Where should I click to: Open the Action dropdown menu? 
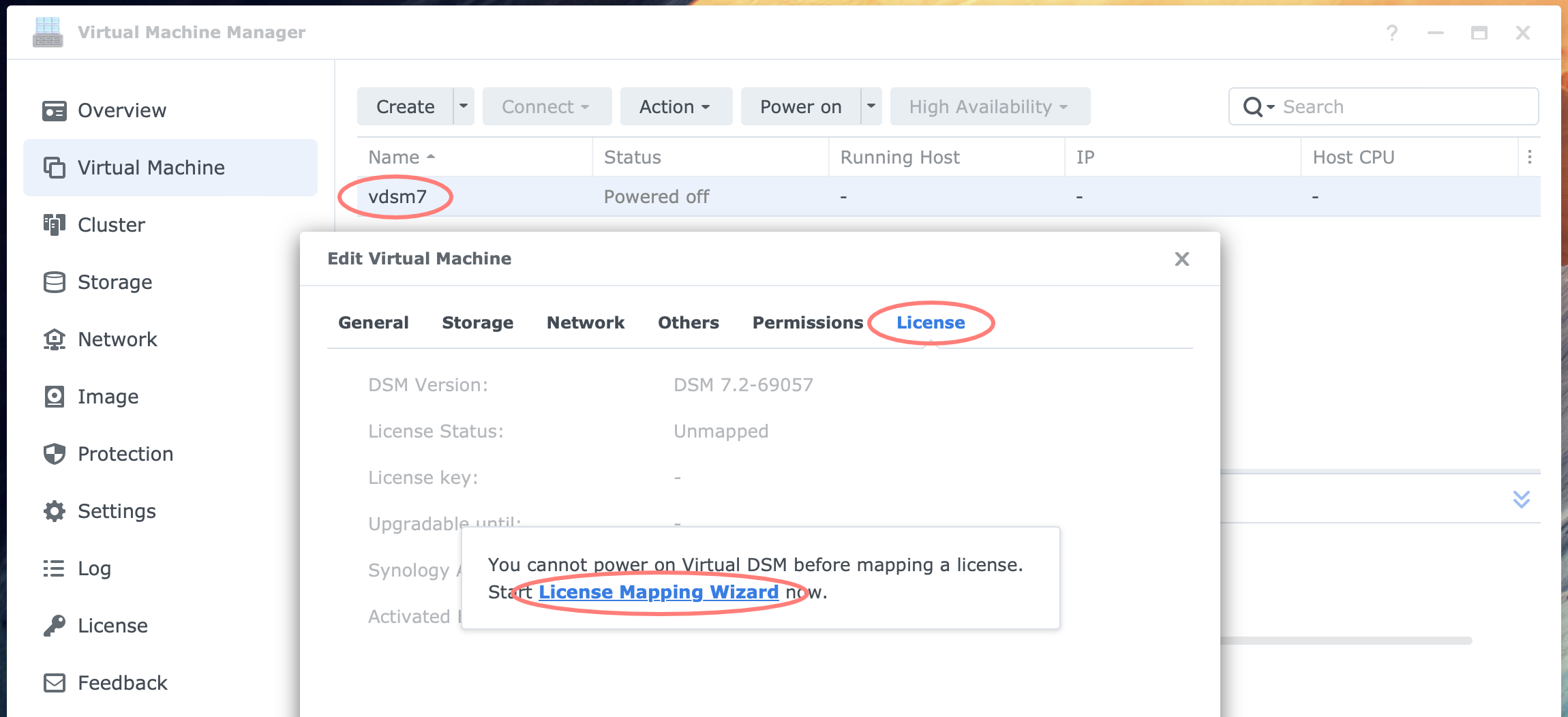click(x=676, y=106)
